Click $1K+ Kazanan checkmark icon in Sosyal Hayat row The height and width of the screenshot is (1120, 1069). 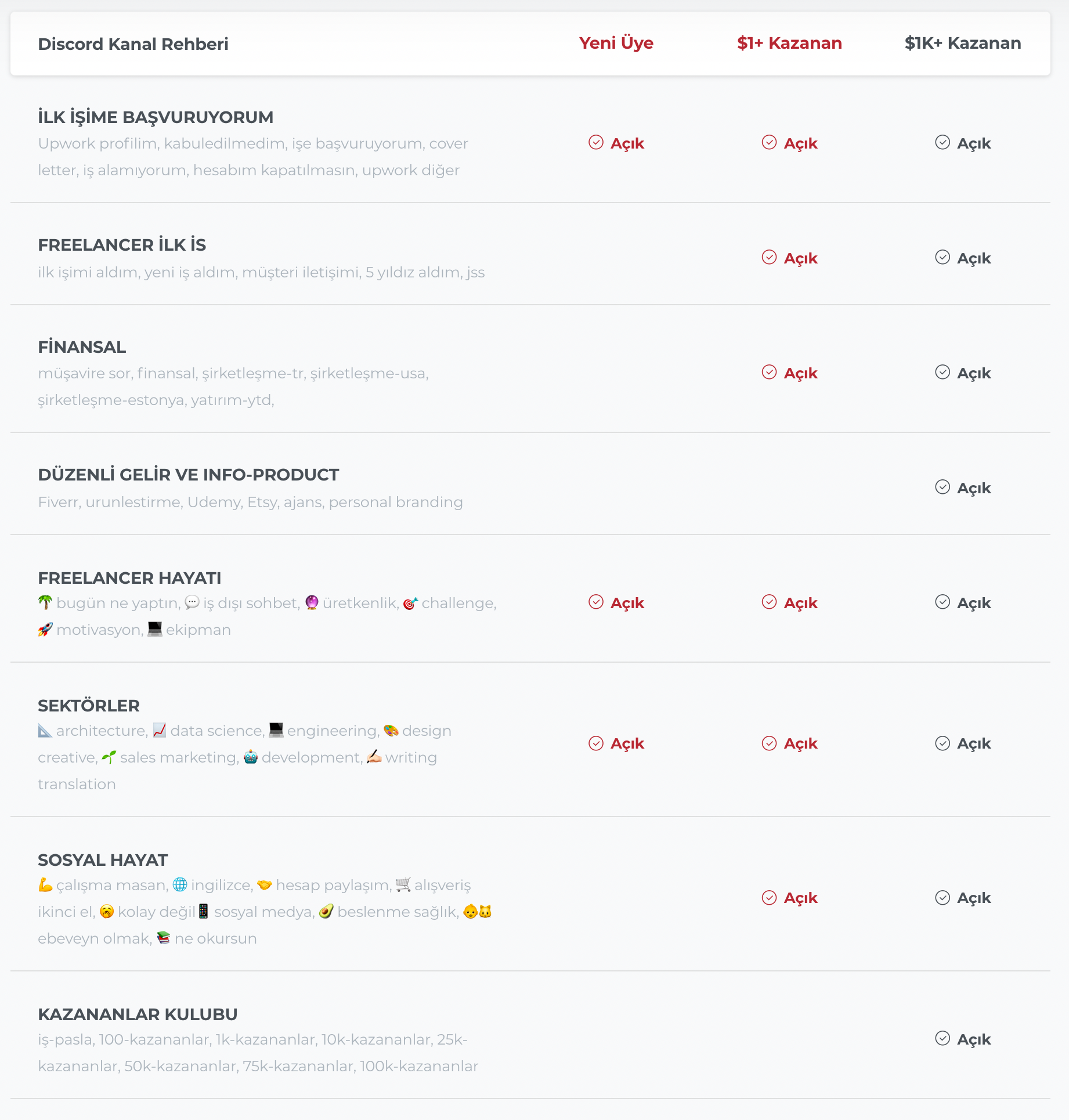[x=942, y=898]
